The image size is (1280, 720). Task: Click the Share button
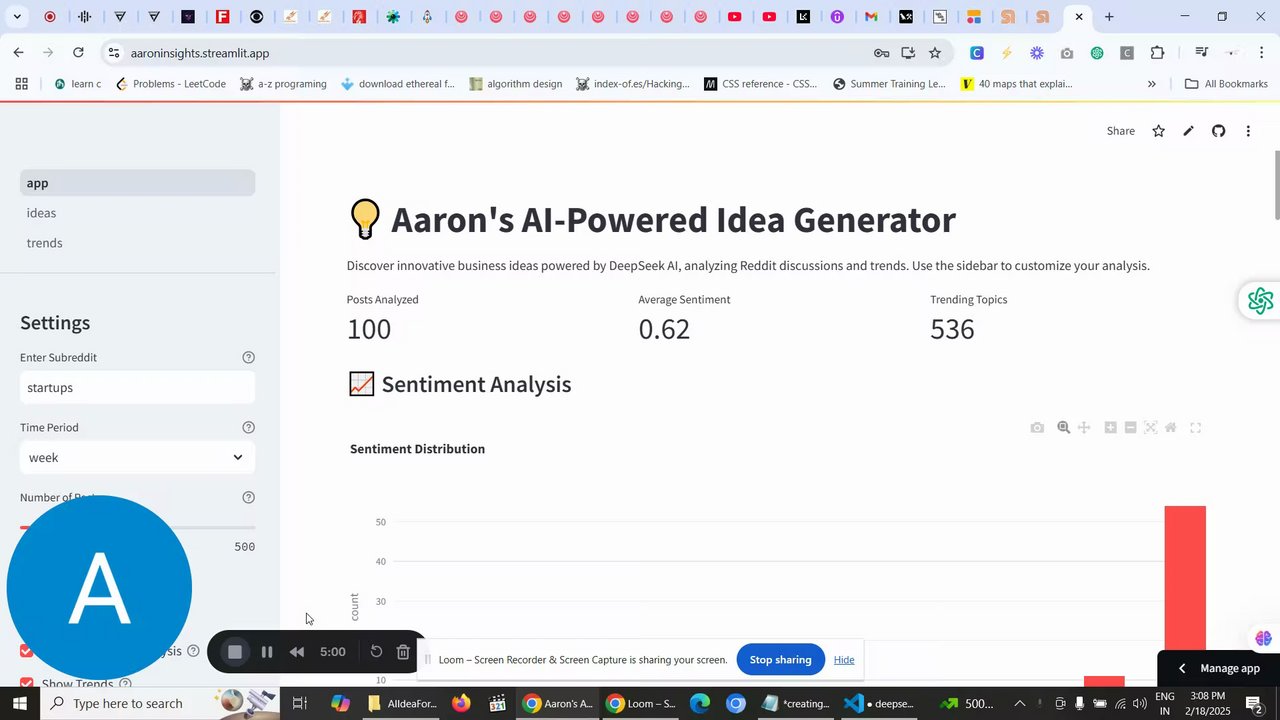click(1120, 131)
